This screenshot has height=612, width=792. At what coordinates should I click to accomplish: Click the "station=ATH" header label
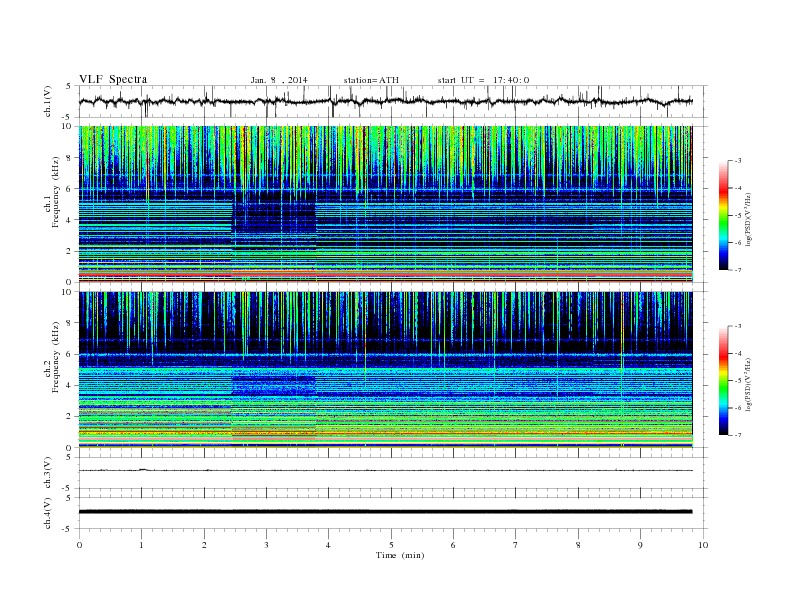pyautogui.click(x=371, y=80)
